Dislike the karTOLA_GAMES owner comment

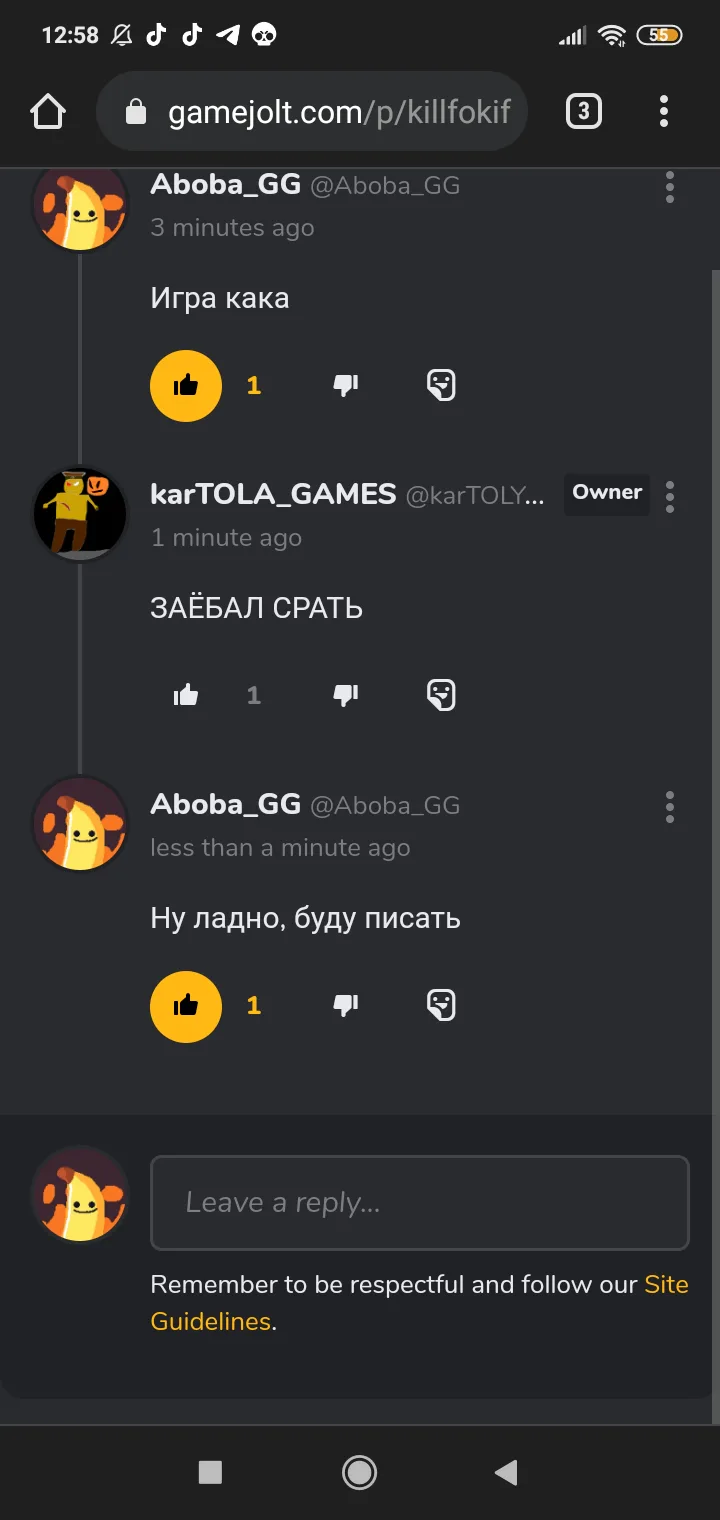[346, 695]
